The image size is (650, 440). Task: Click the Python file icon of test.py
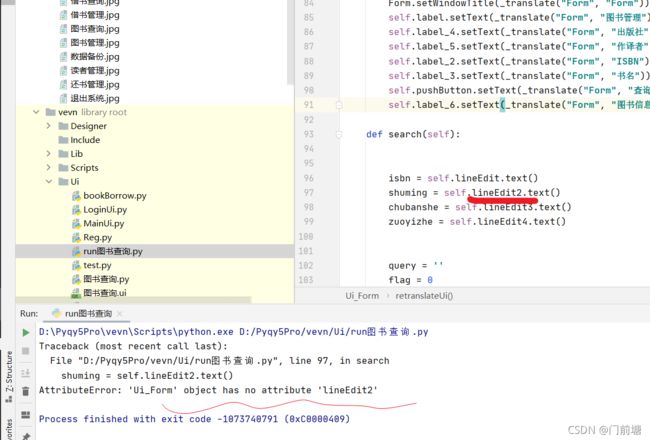point(76,265)
